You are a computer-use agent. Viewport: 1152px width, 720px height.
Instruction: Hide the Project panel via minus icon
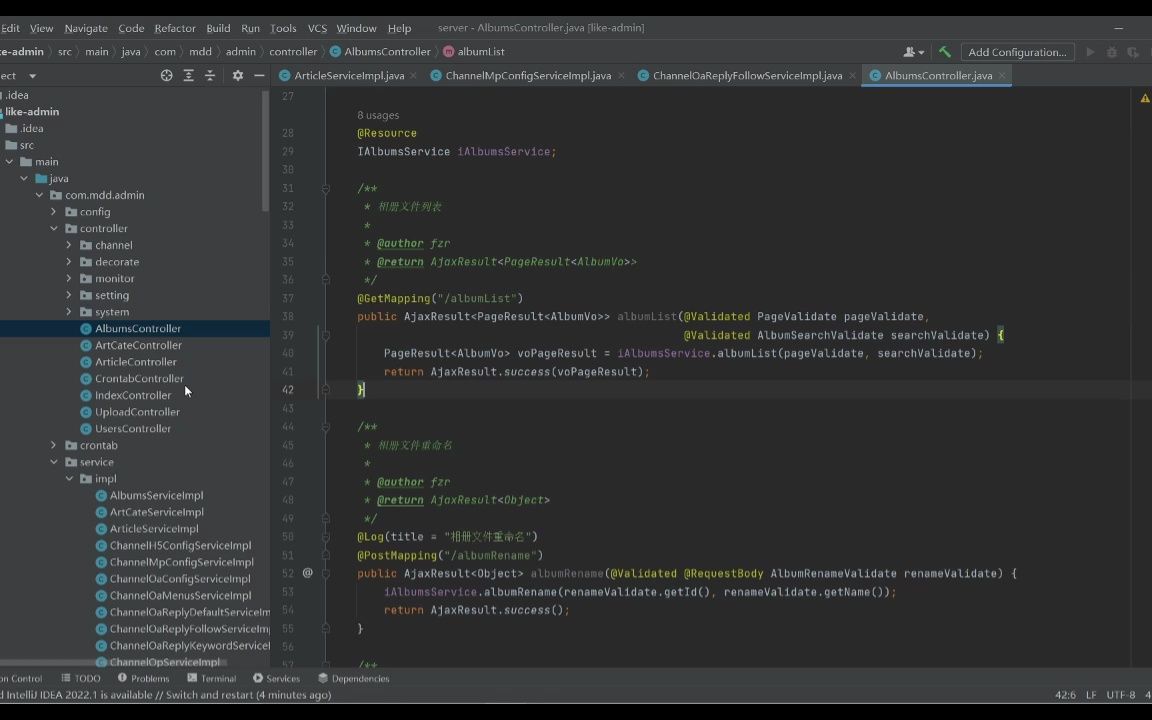pyautogui.click(x=258, y=75)
